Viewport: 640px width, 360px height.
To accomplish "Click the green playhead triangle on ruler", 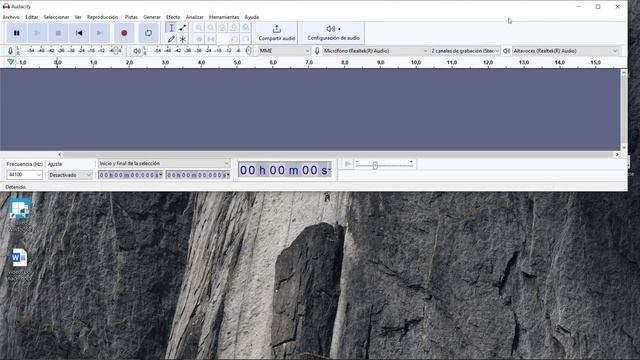I will coord(11,62).
